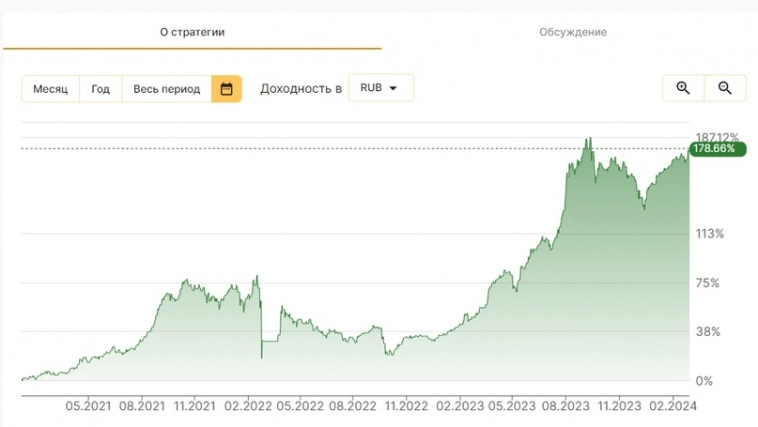Image resolution: width=758 pixels, height=427 pixels.
Task: Open the RUB currency dropdown
Action: (381, 88)
